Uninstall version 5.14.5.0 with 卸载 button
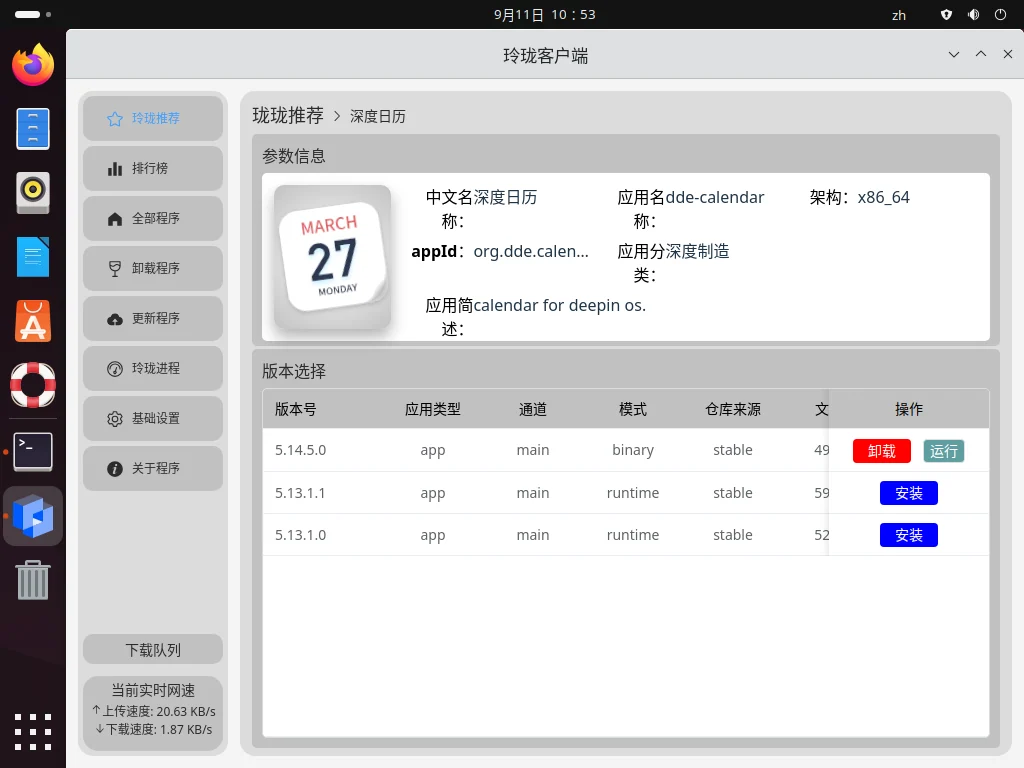The height and width of the screenshot is (768, 1024). (x=882, y=451)
